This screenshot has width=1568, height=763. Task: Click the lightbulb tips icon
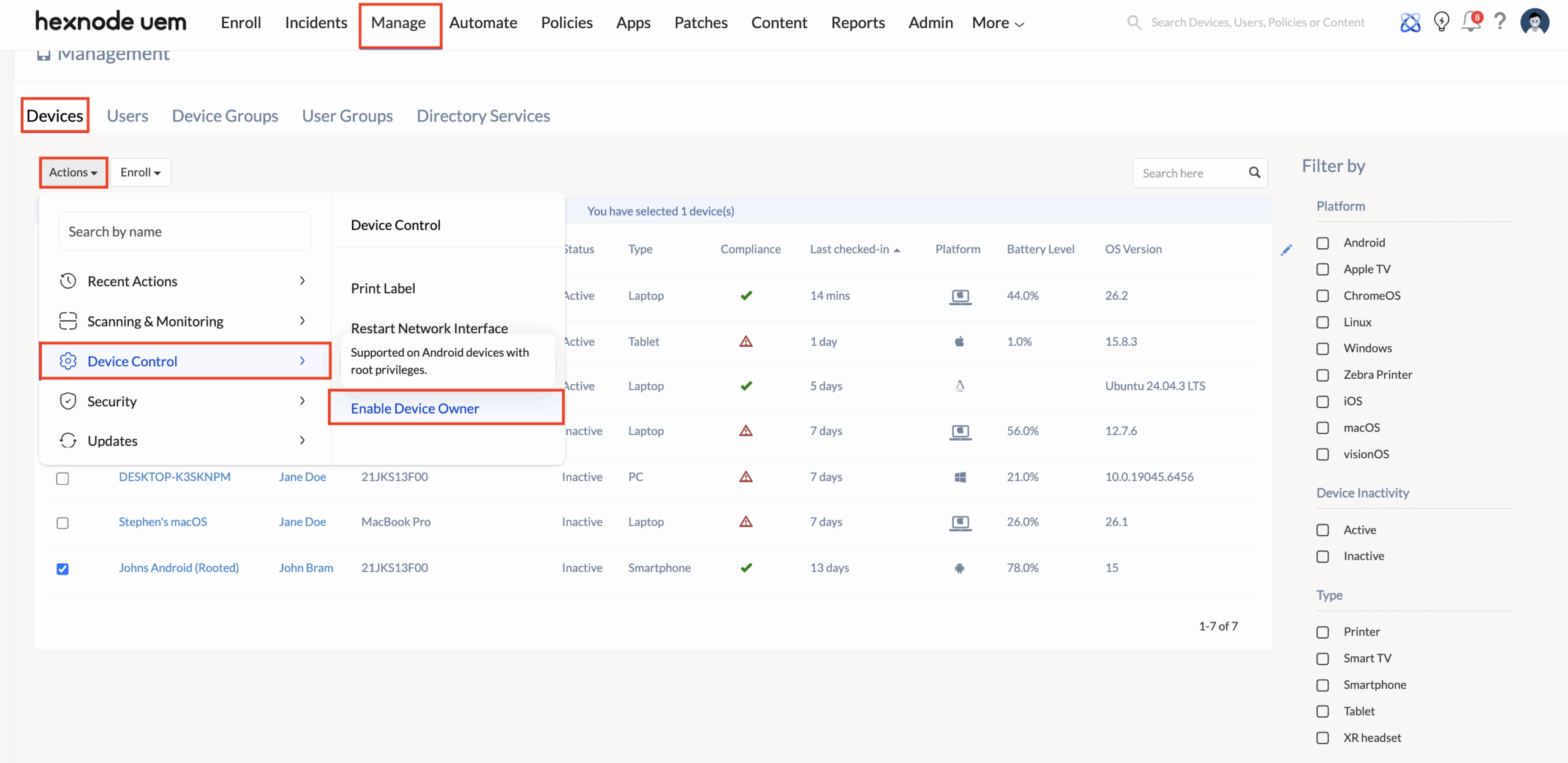[x=1441, y=23]
